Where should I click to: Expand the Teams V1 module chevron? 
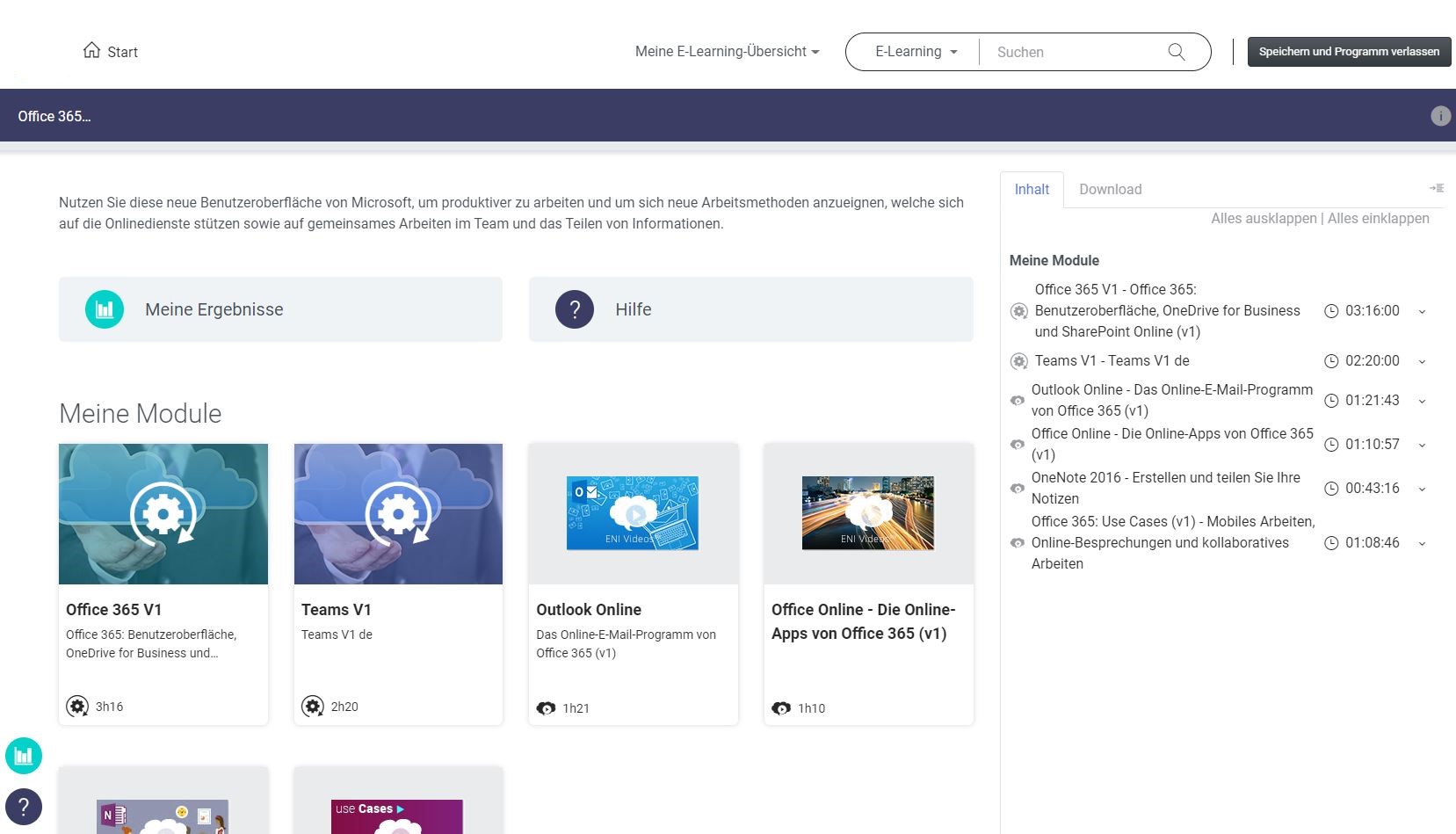(x=1423, y=361)
